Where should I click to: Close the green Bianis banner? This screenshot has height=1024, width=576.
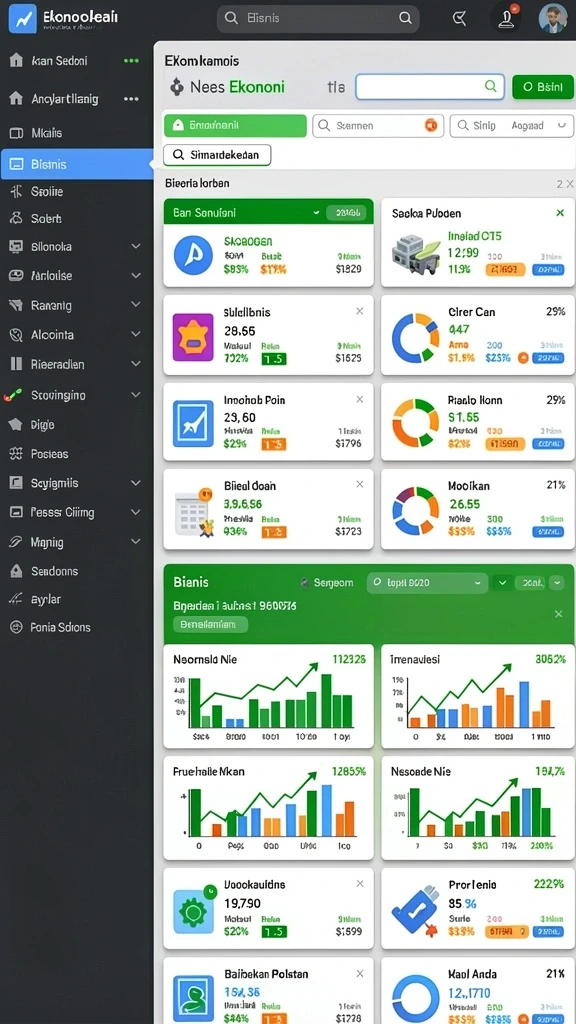click(558, 614)
